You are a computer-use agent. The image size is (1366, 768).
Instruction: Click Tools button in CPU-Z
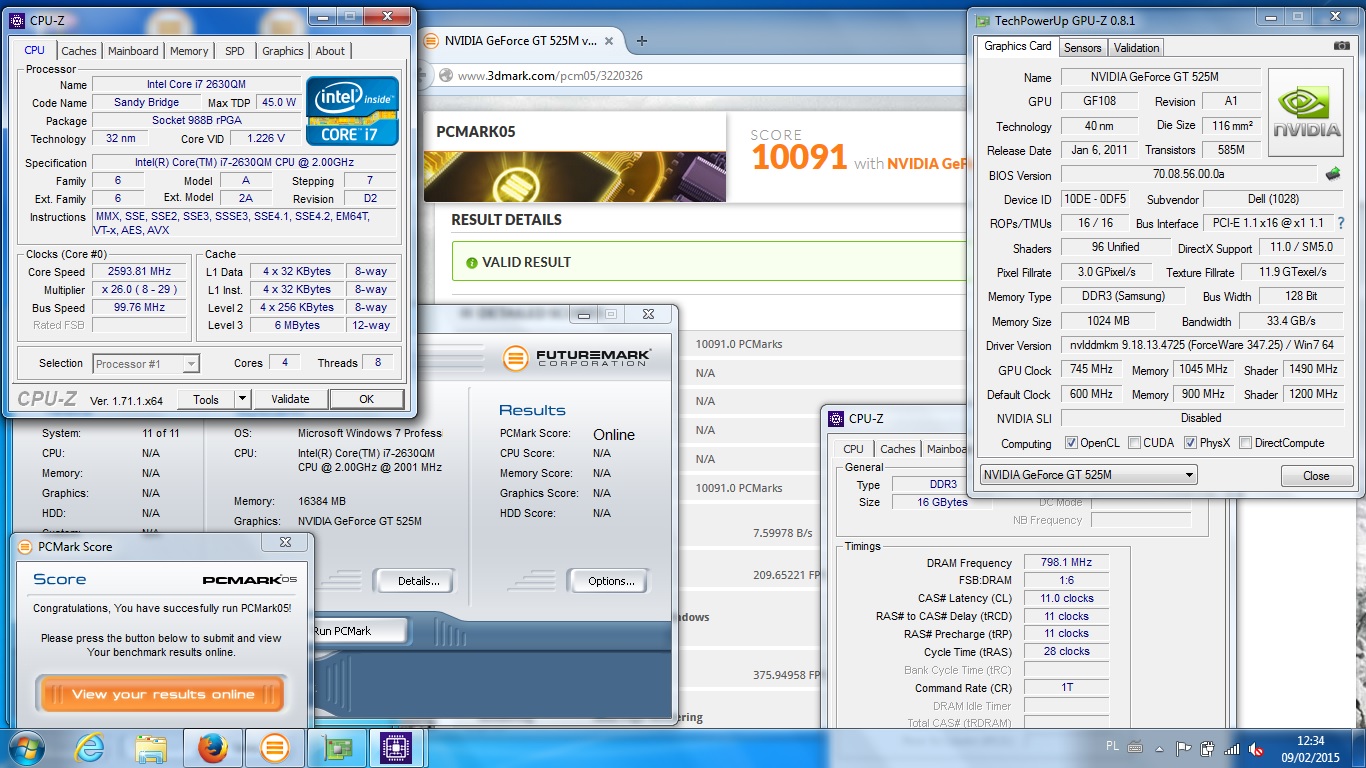pyautogui.click(x=206, y=399)
